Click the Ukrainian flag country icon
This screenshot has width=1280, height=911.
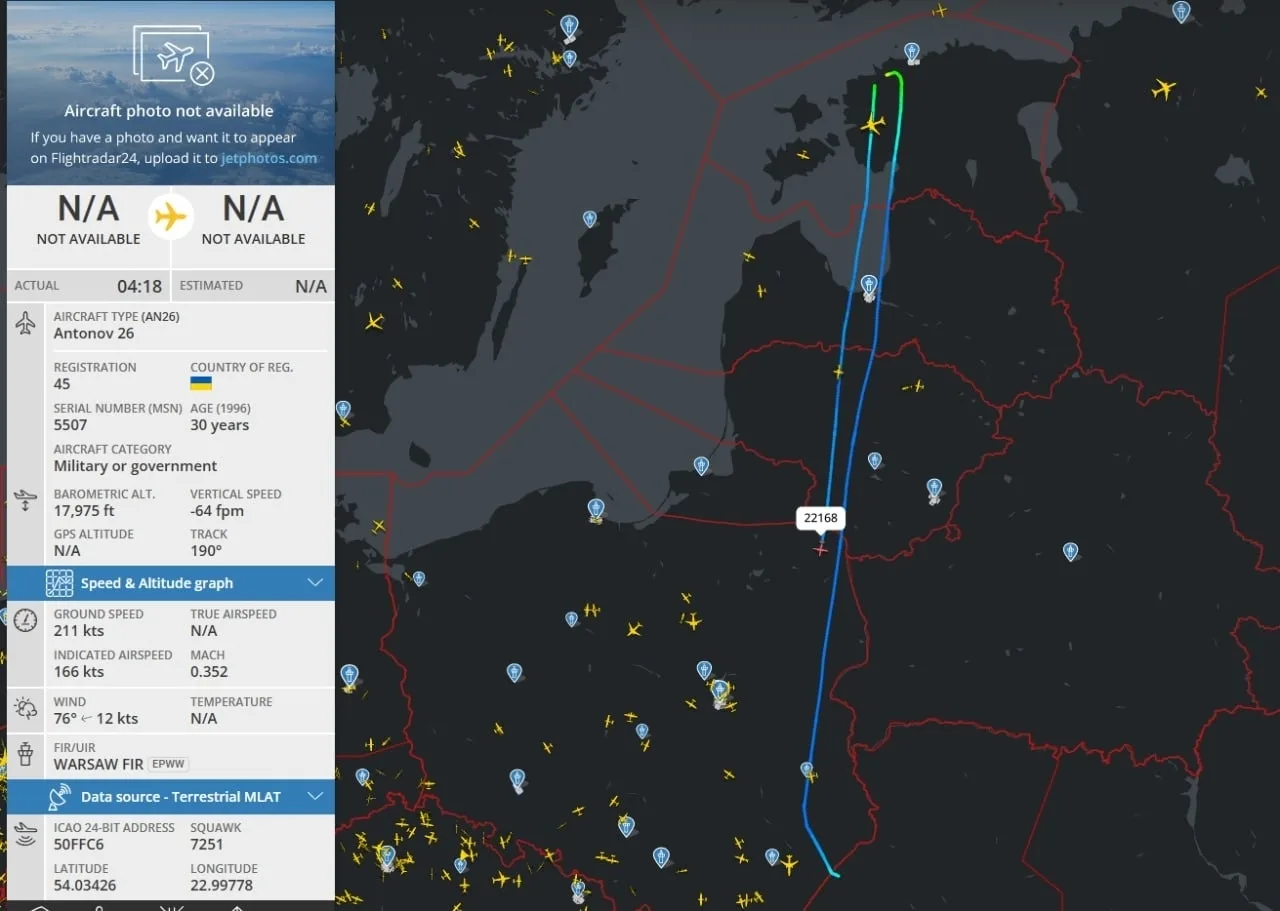pos(201,384)
